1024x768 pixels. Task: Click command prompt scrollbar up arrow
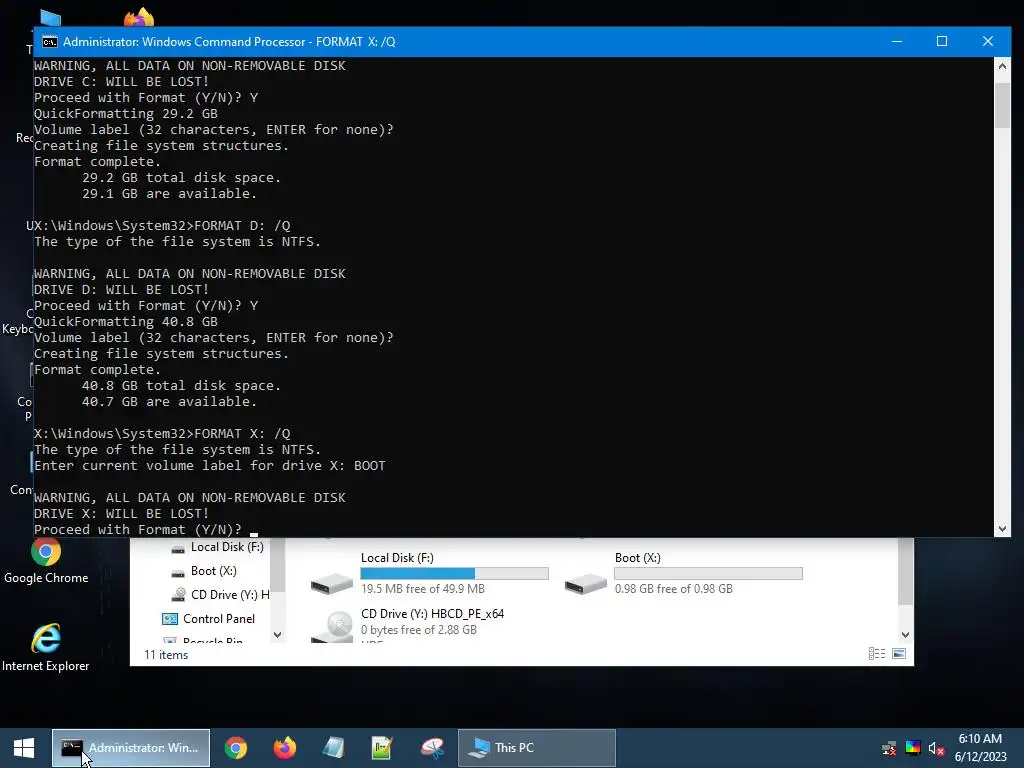(x=1002, y=66)
